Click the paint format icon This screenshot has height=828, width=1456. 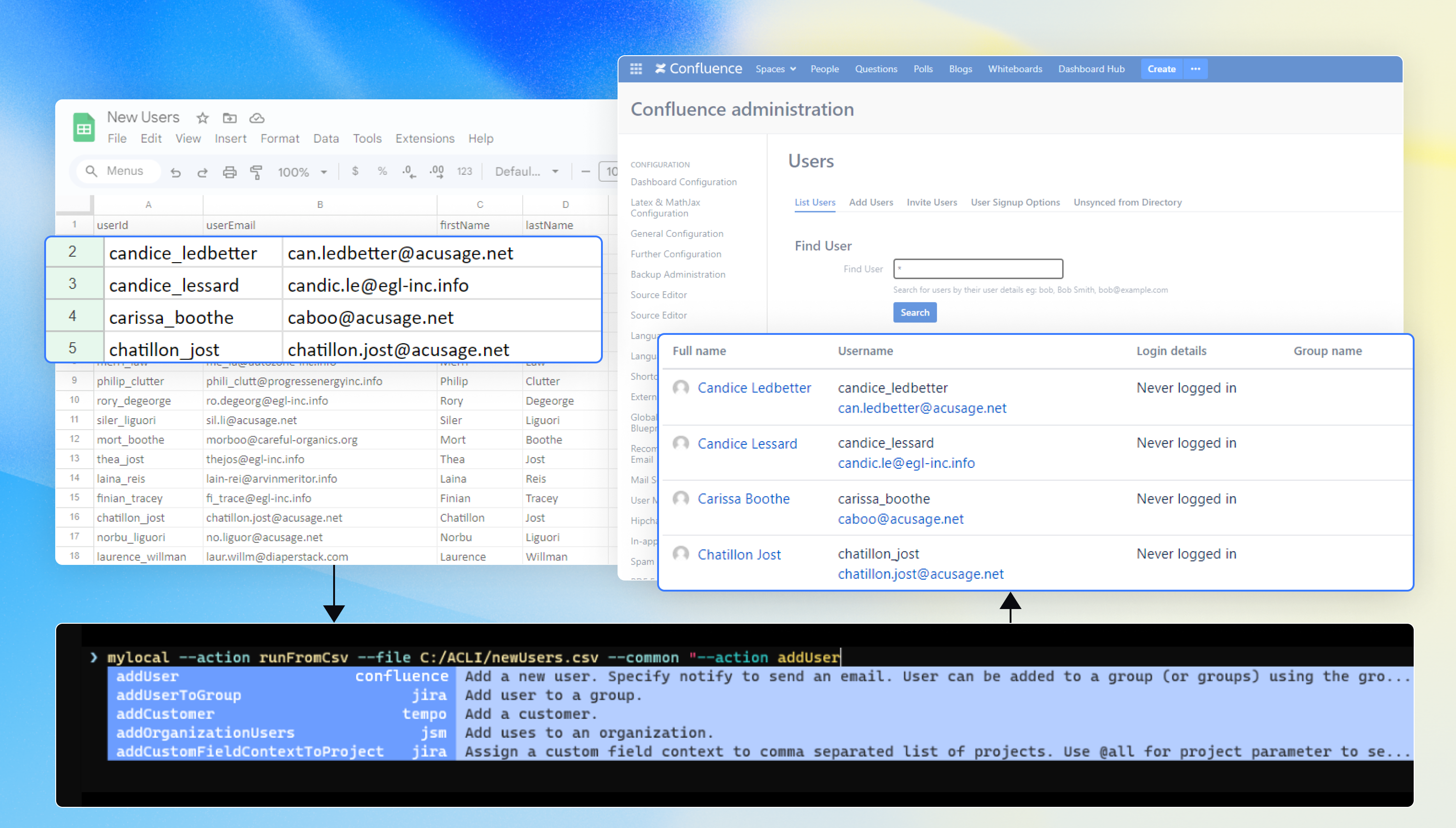[x=256, y=172]
